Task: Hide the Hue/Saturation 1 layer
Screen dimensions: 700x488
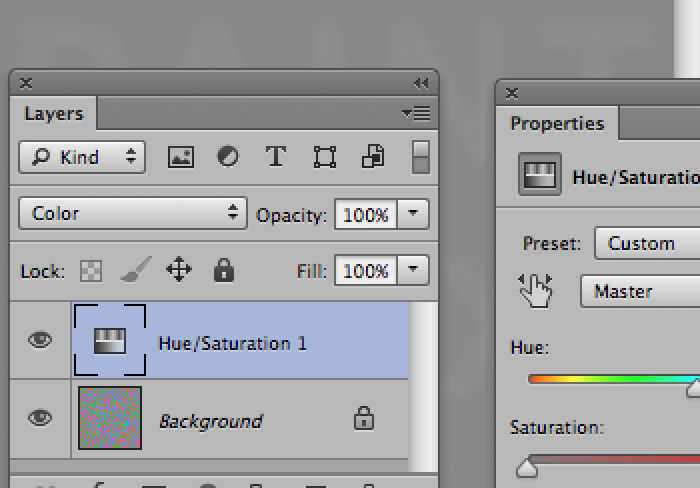Action: click(40, 341)
